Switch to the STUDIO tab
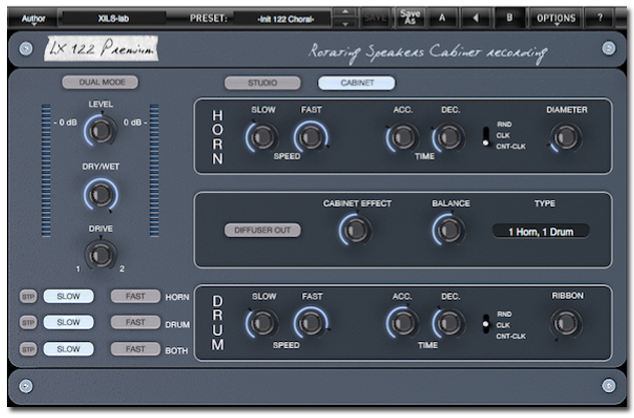This screenshot has width=634, height=418. click(262, 83)
